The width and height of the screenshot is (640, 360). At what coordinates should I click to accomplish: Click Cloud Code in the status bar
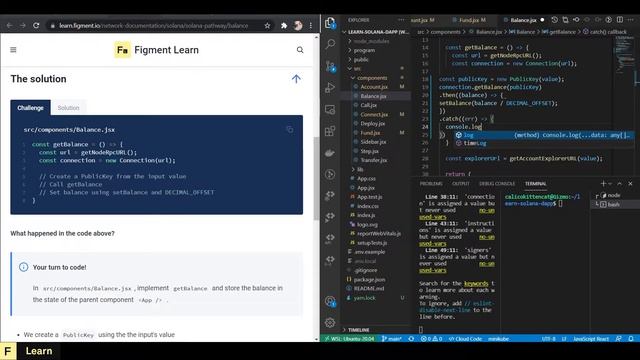(x=465, y=339)
